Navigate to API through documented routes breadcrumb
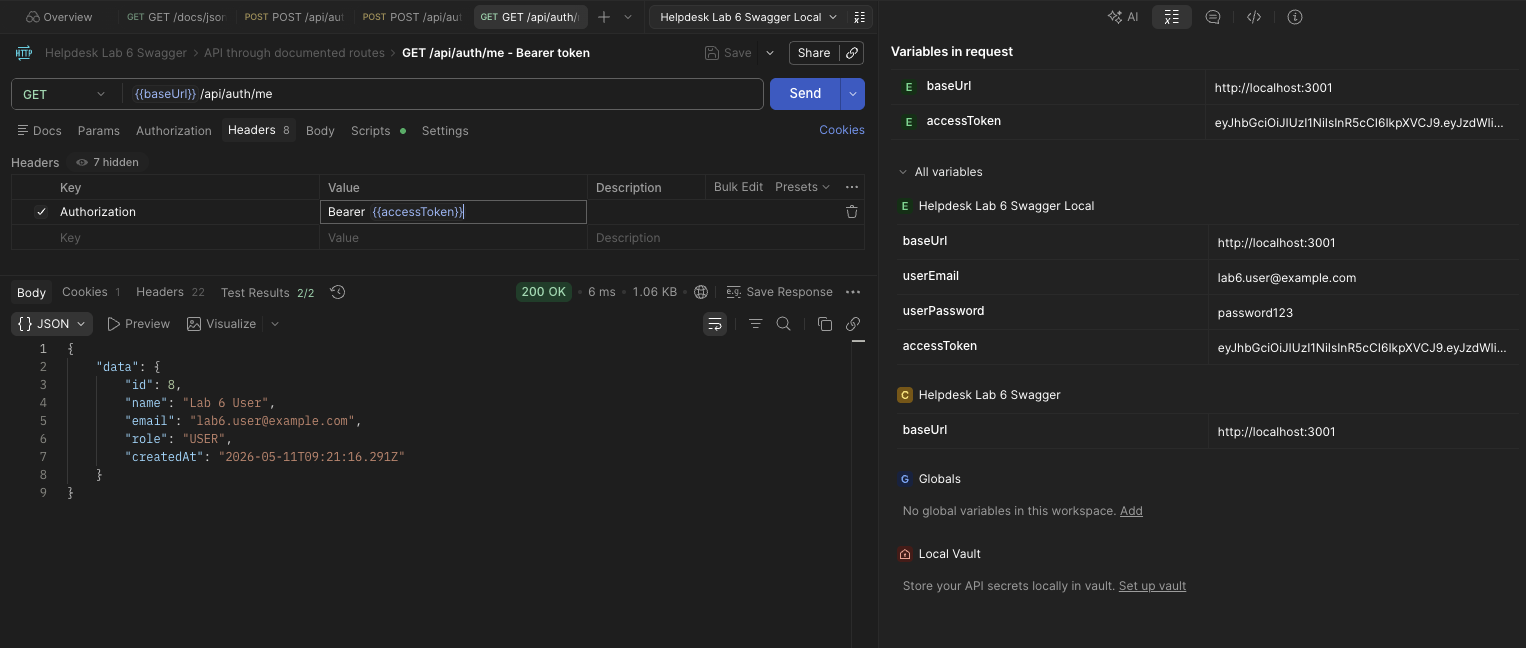The width and height of the screenshot is (1526, 648). (x=294, y=53)
